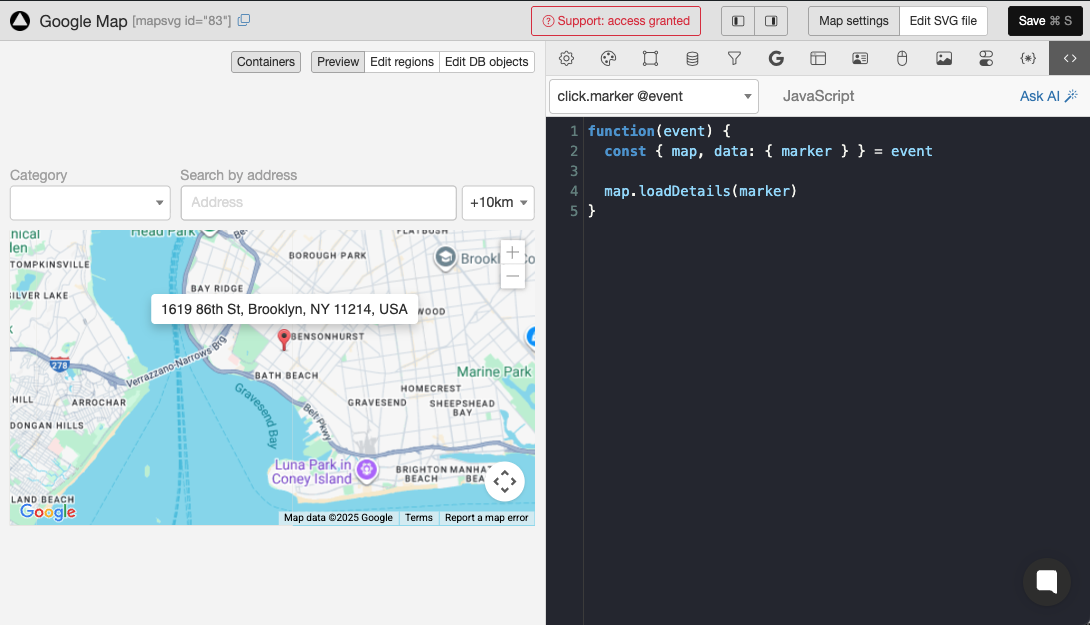Expand the click.marker @event dropdown
Viewport: 1090px width, 625px height.
point(654,97)
